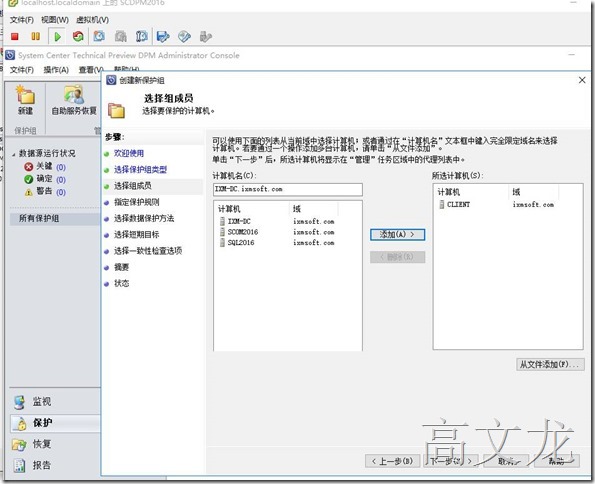This screenshot has width=595, height=484.
Task: Click the 警告 warning status icon
Action: 28,192
